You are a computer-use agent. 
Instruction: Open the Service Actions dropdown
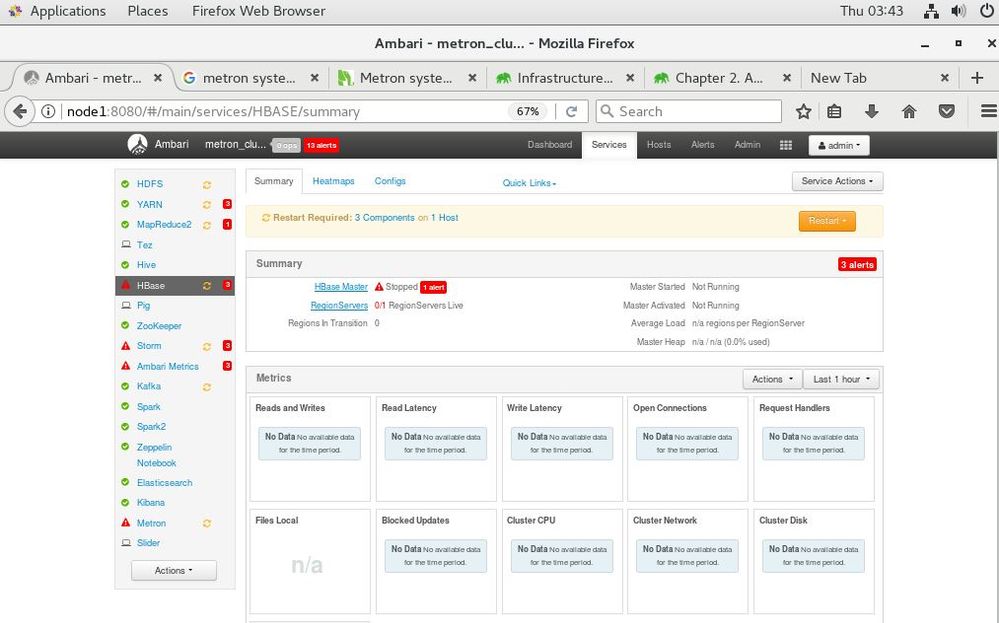837,181
